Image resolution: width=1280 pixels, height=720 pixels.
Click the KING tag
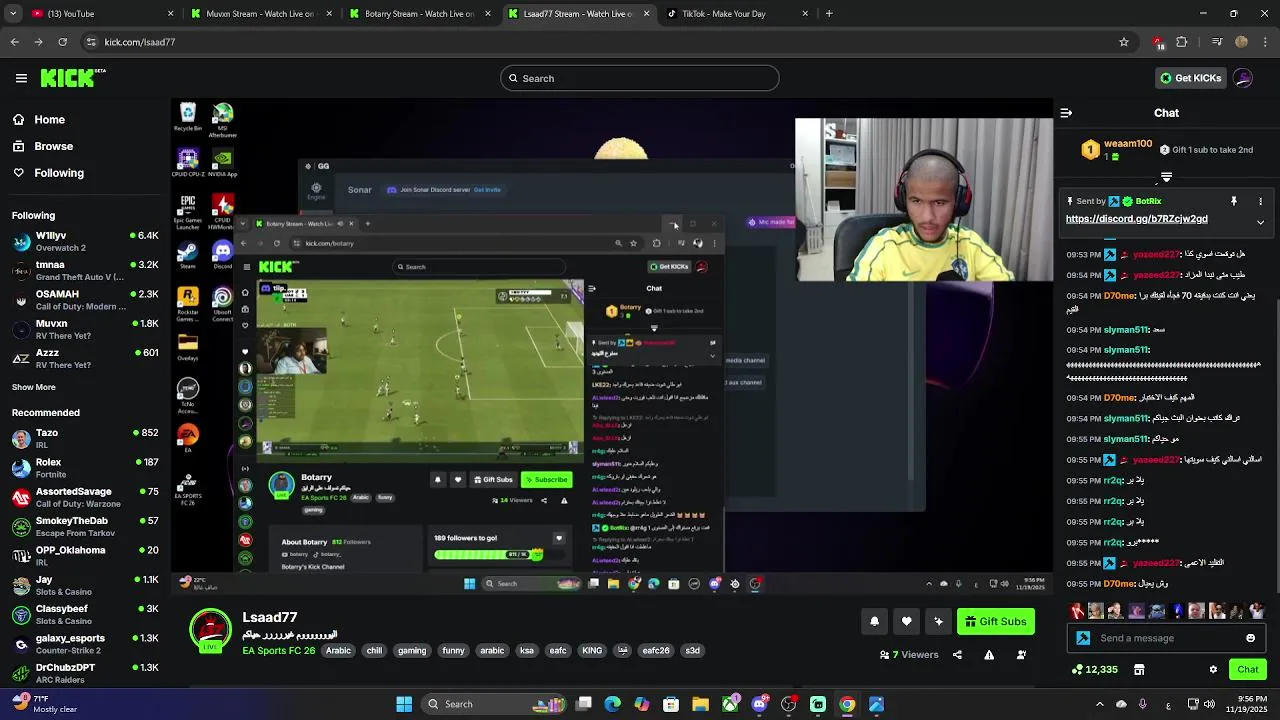tap(592, 651)
